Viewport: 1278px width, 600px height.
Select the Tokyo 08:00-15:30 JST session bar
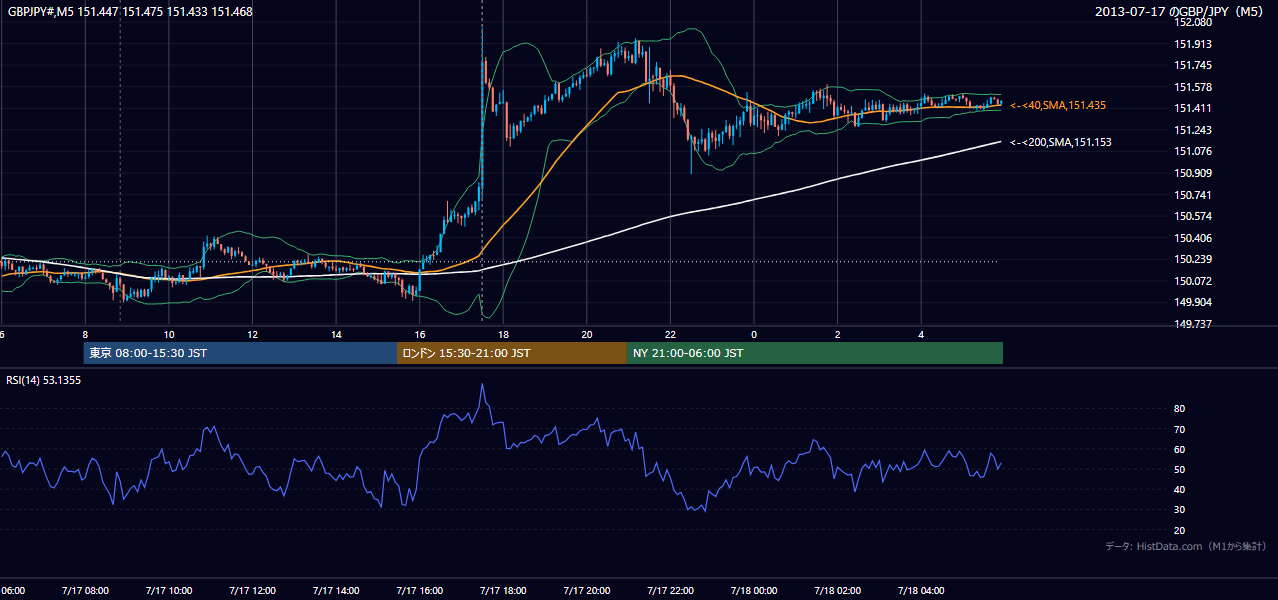tap(240, 353)
